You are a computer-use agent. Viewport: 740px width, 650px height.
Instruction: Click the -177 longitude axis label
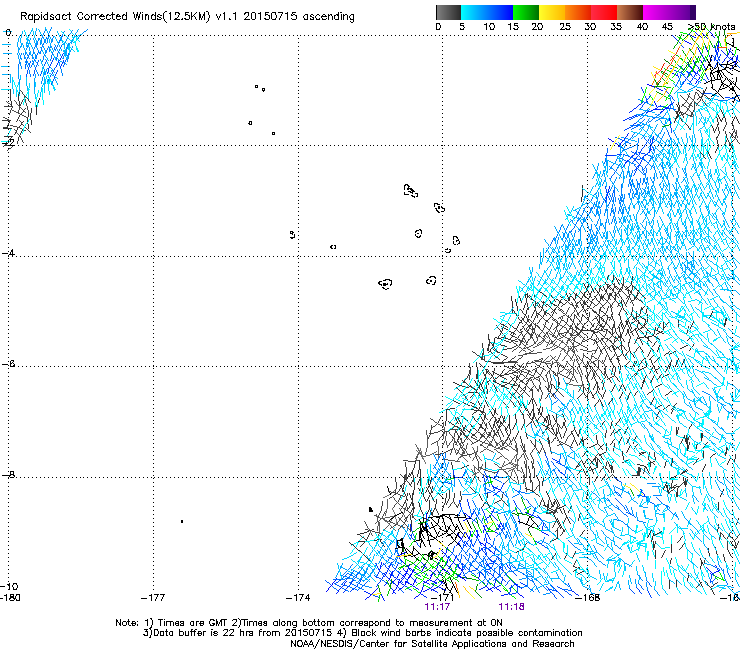[x=153, y=598]
